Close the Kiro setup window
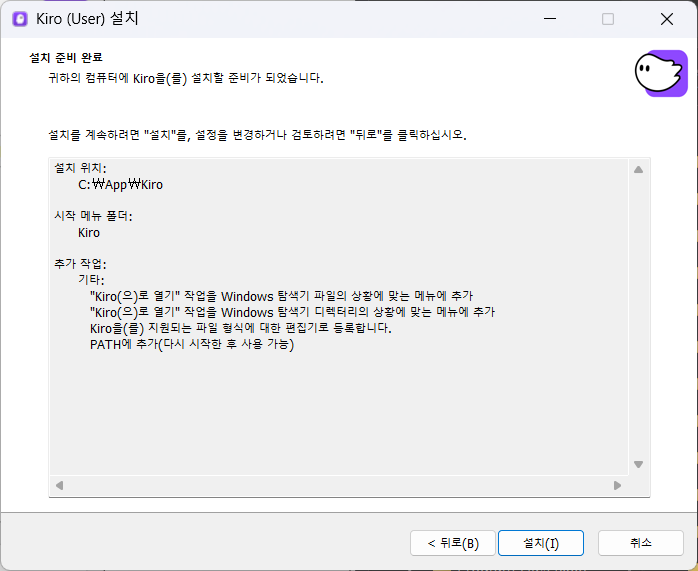Screen dimensions: 698x571 (x=667, y=19)
